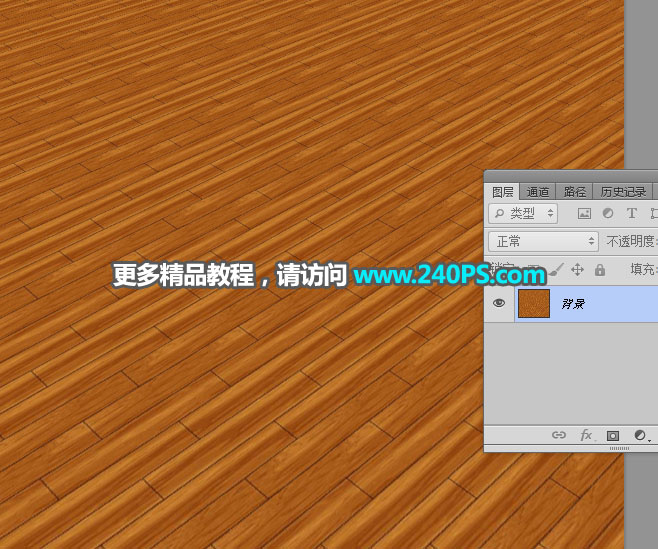
Task: Click the 不透明度 opacity label
Action: click(631, 241)
